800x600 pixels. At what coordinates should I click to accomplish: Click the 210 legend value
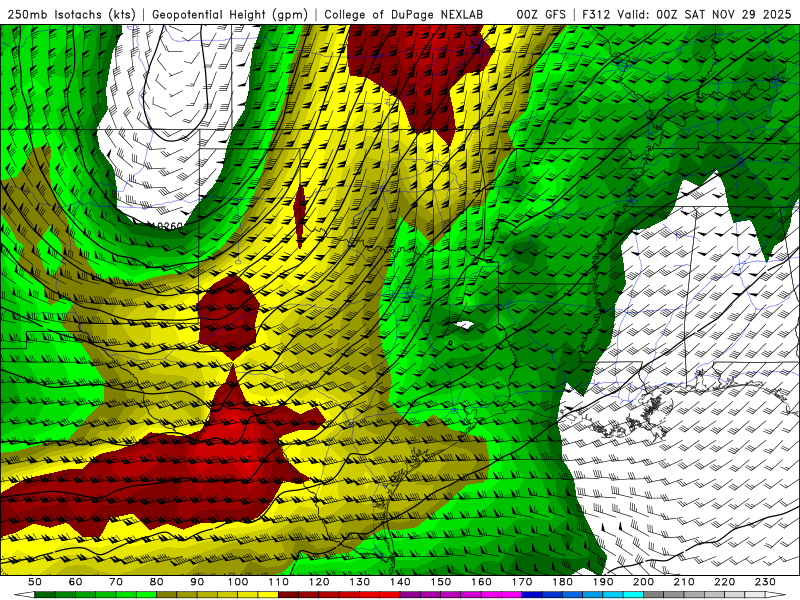pos(684,582)
